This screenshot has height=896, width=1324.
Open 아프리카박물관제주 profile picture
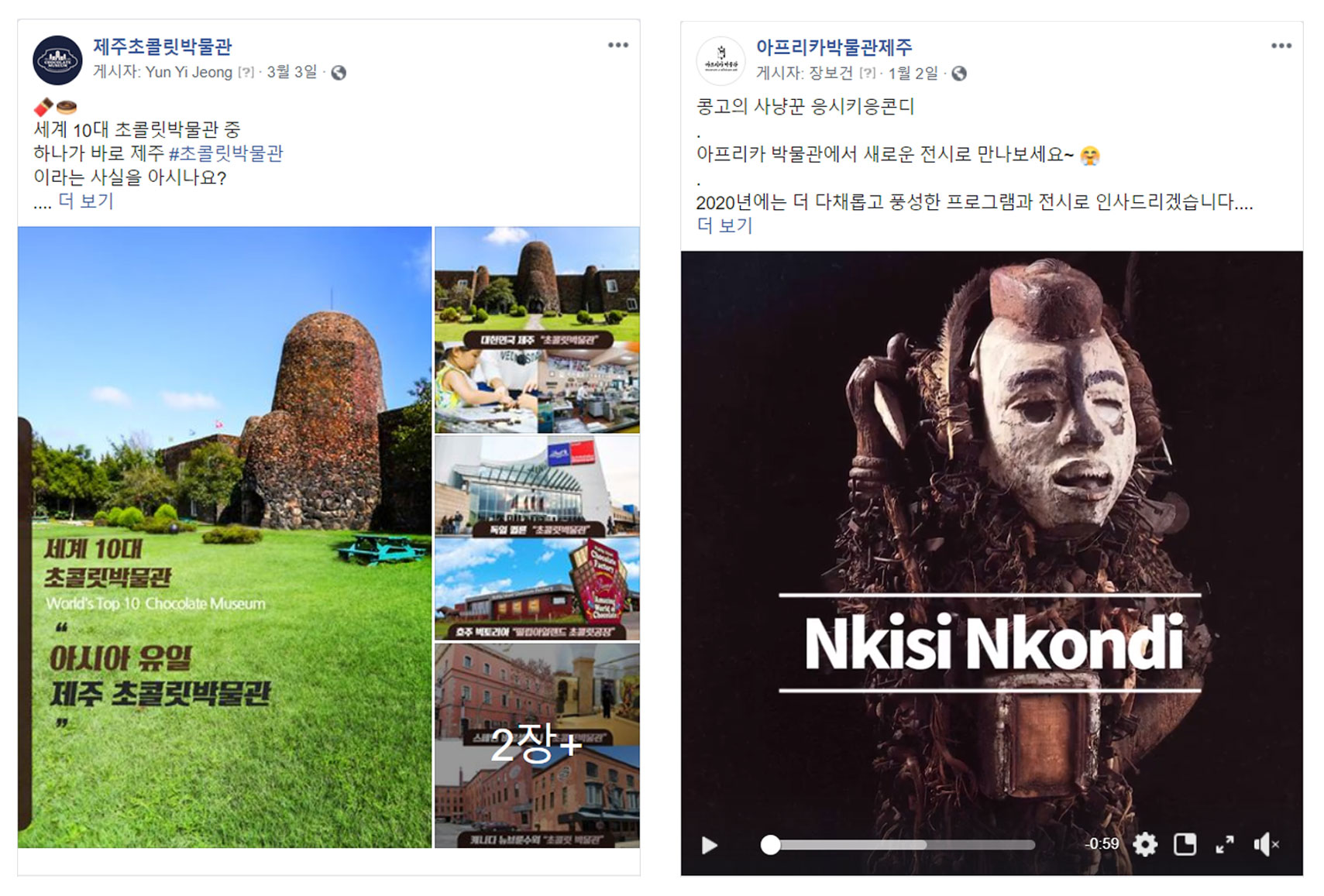click(x=720, y=60)
